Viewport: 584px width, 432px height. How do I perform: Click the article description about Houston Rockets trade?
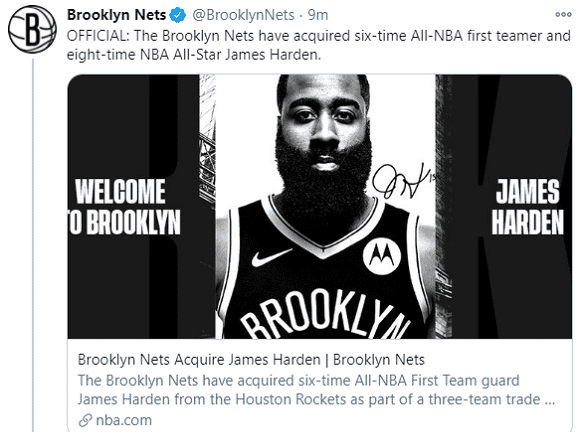[x=316, y=390]
